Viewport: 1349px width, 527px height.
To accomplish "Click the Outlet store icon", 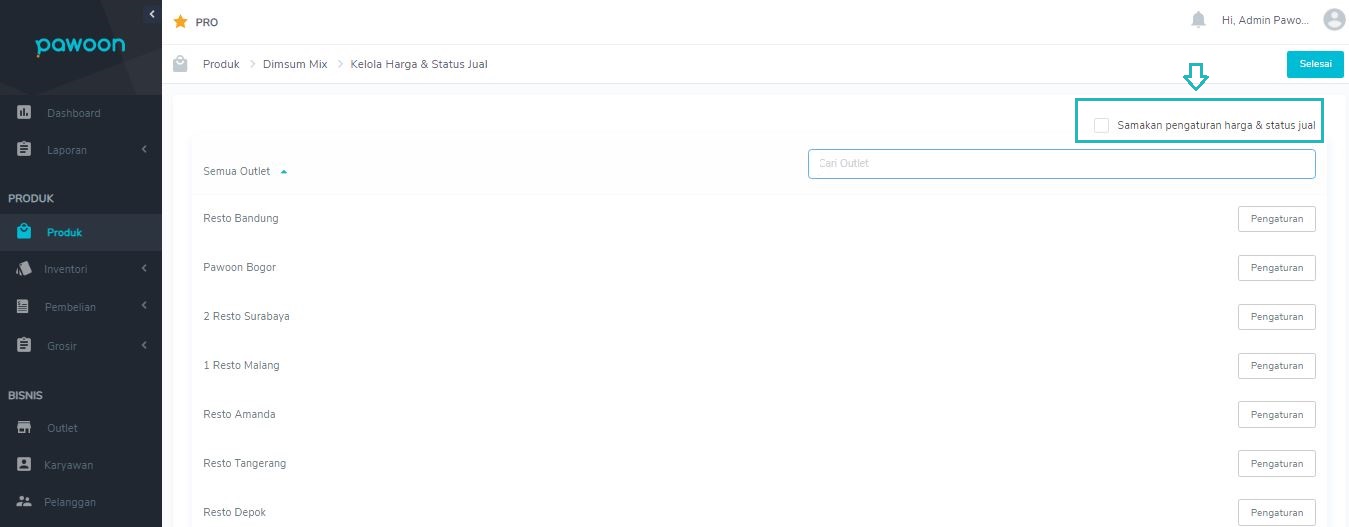I will [x=25, y=428].
